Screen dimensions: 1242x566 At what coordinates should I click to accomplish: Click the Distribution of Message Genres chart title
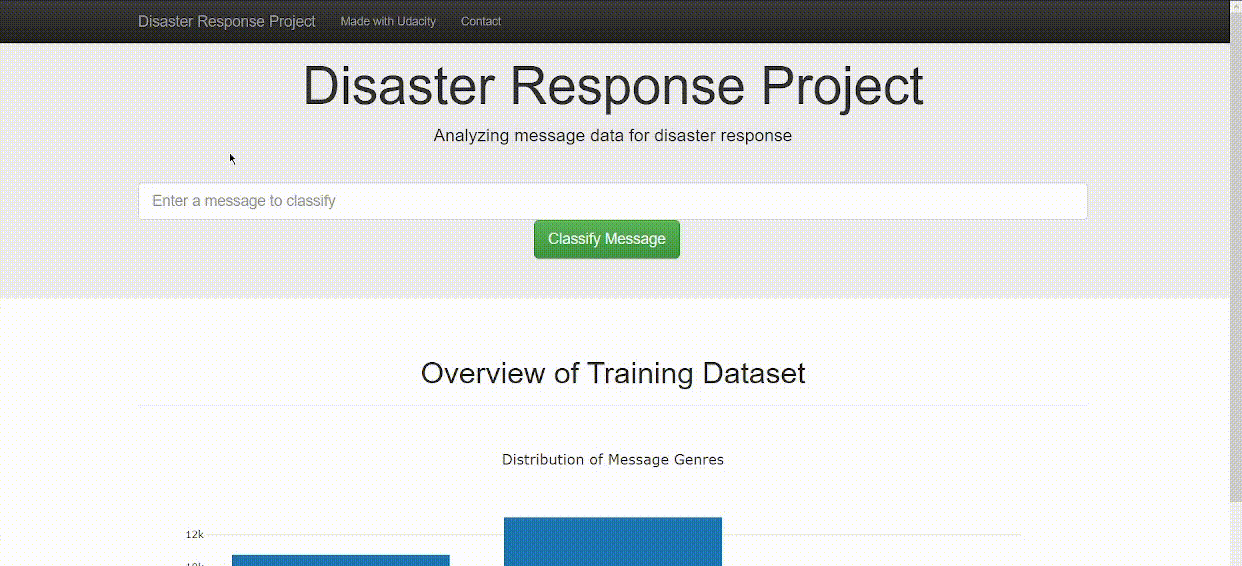(x=613, y=460)
